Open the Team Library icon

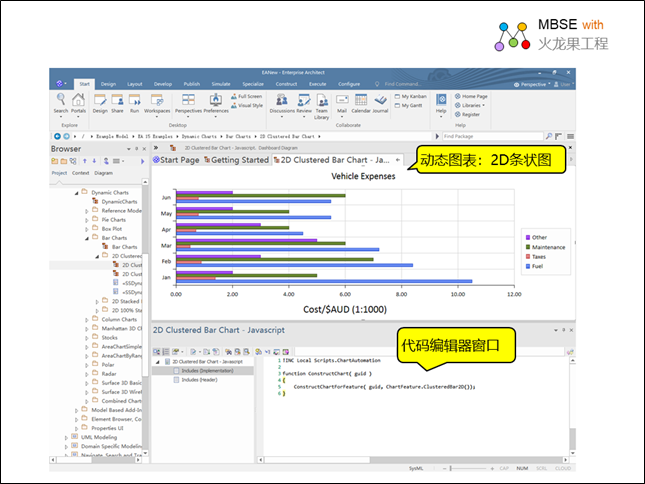(322, 106)
